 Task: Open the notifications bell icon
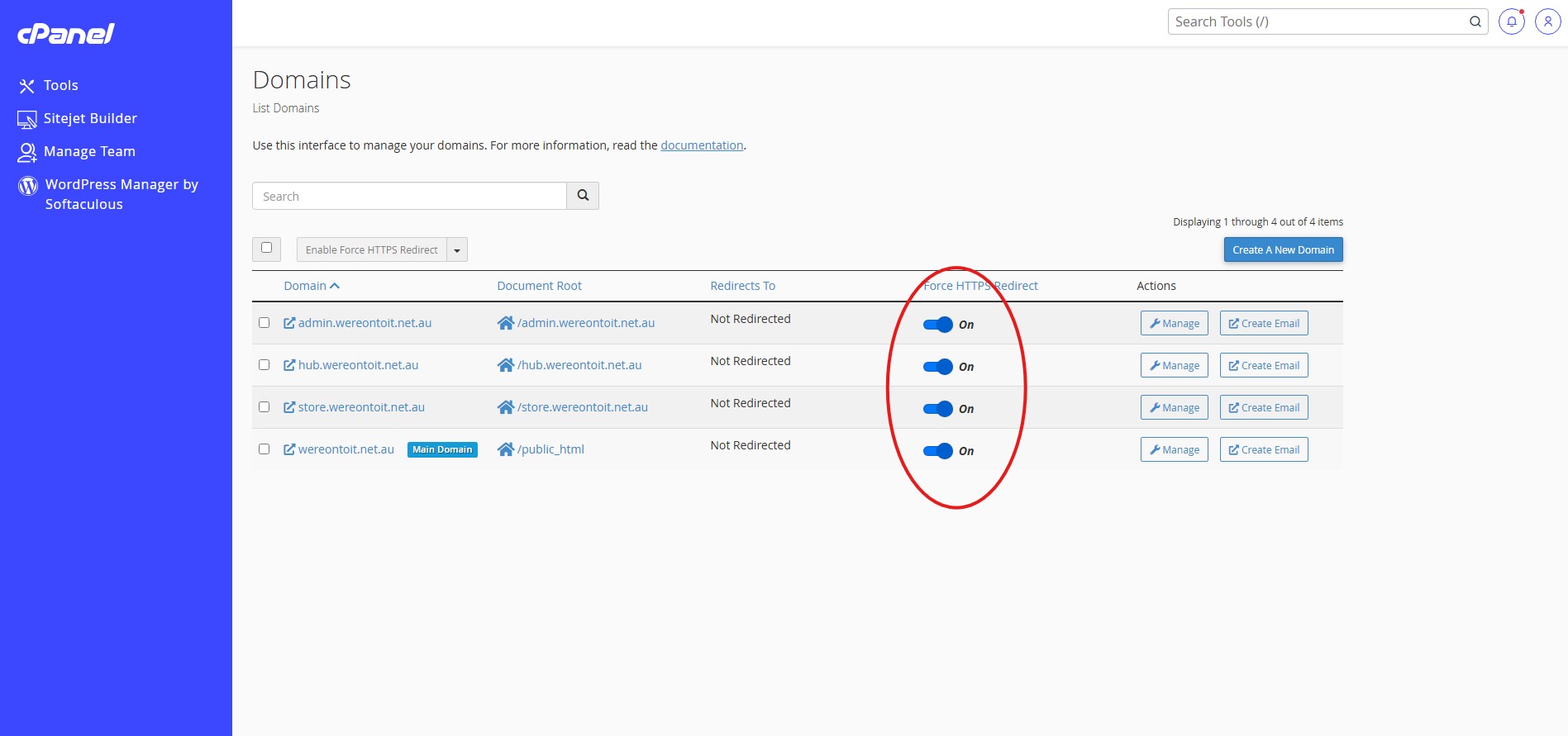click(1512, 21)
